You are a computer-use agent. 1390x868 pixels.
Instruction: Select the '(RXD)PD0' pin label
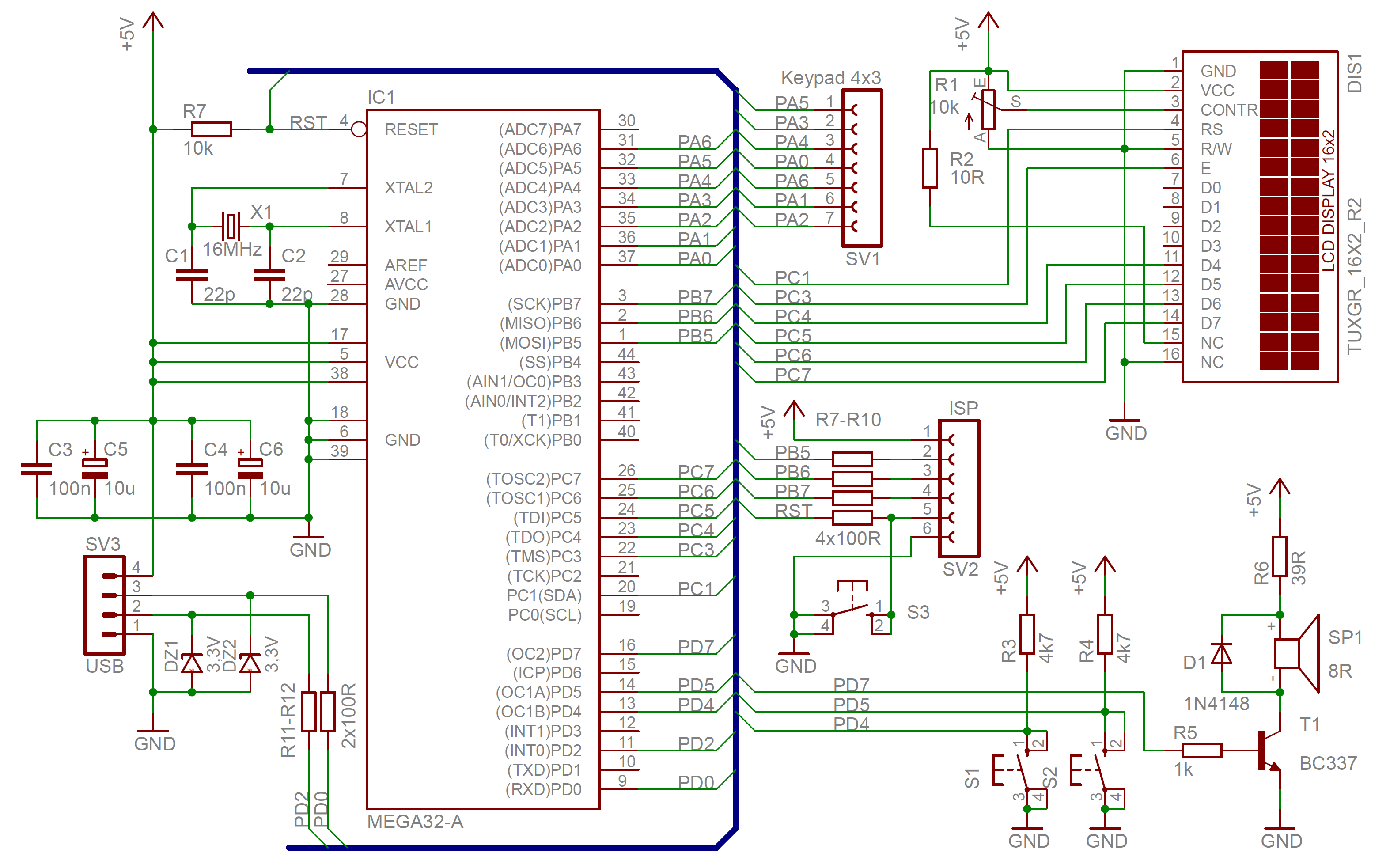(543, 789)
